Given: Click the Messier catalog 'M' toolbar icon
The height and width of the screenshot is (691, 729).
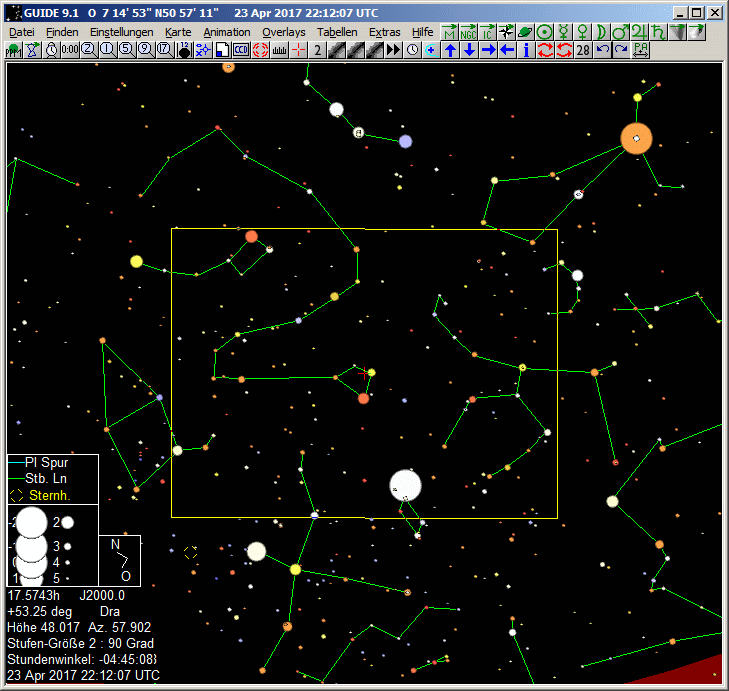Looking at the screenshot, I should click(449, 32).
